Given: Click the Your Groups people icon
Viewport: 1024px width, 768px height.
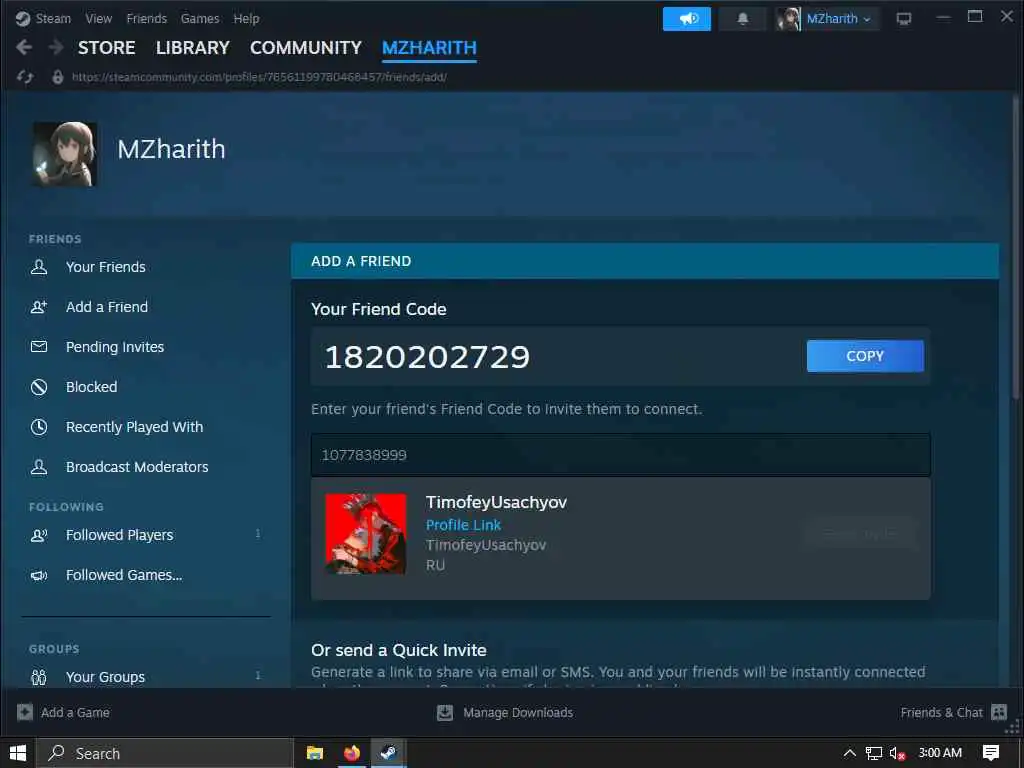Looking at the screenshot, I should pyautogui.click(x=39, y=677).
